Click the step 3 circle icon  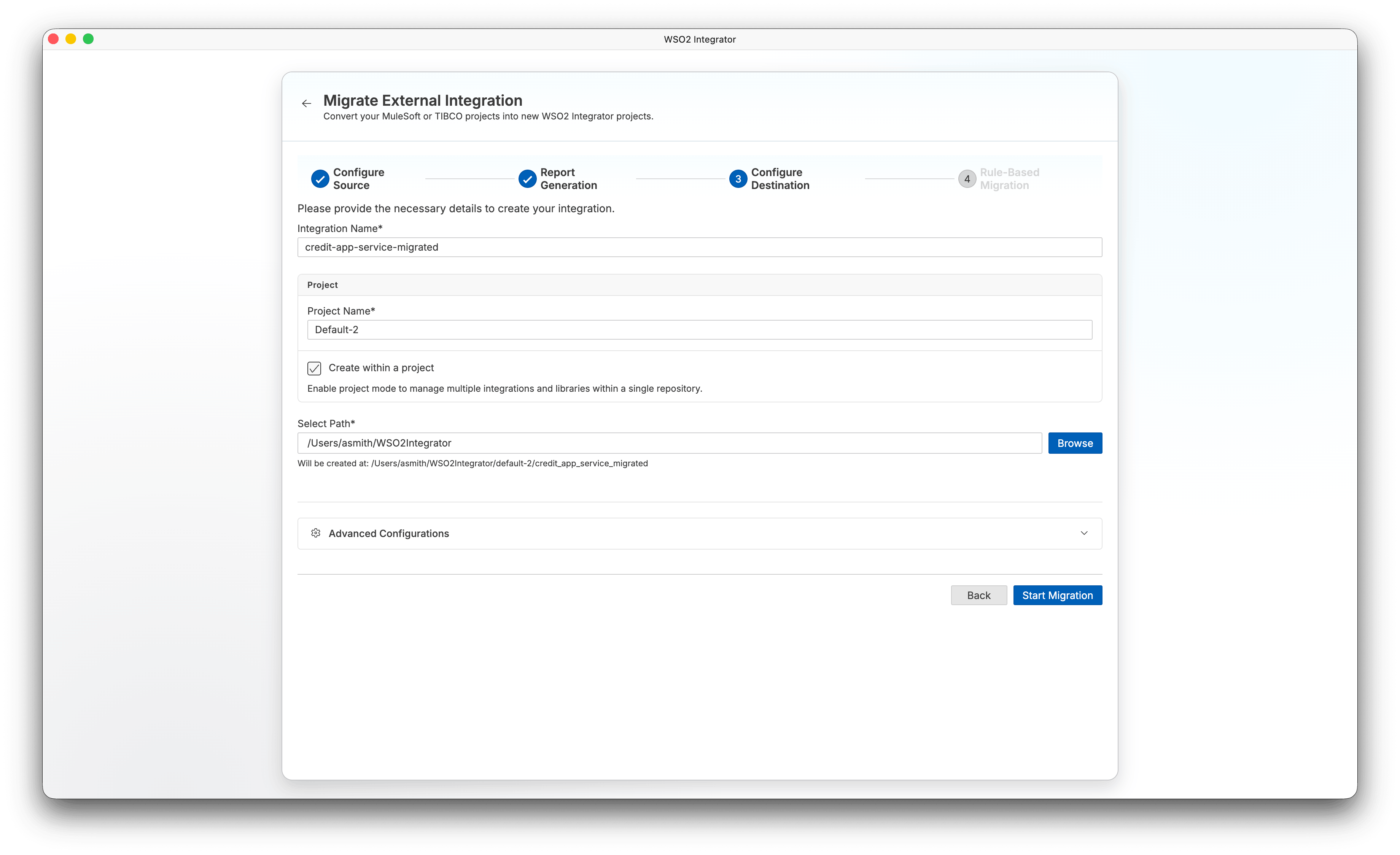738,179
